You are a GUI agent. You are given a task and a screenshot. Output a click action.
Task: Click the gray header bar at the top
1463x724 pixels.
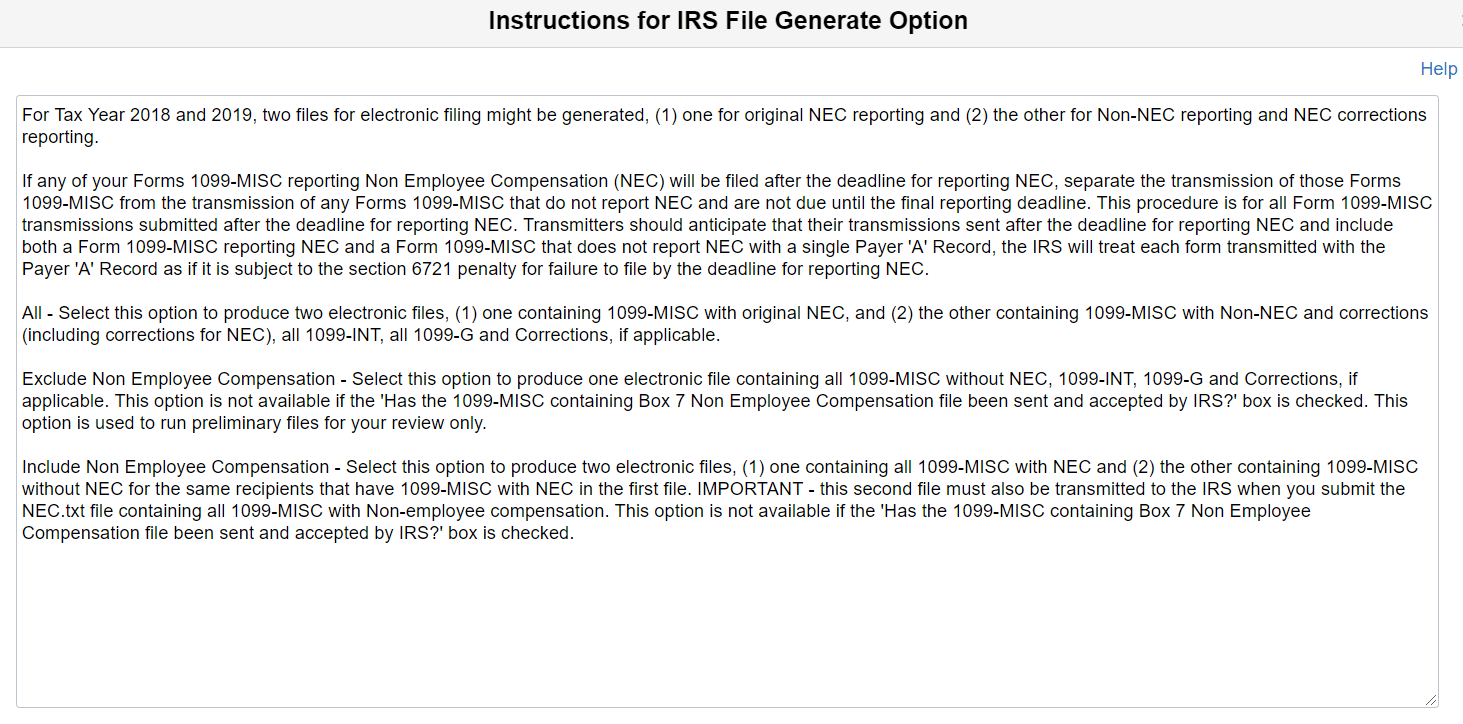point(200,20)
